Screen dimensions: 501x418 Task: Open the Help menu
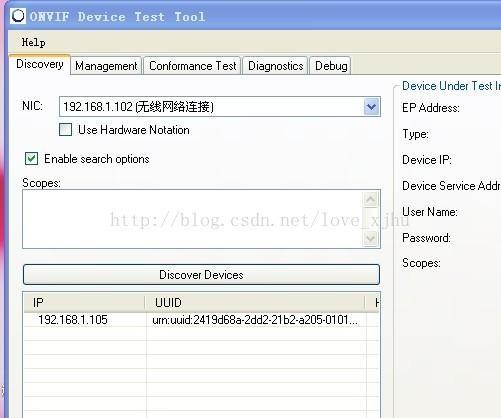[x=33, y=42]
